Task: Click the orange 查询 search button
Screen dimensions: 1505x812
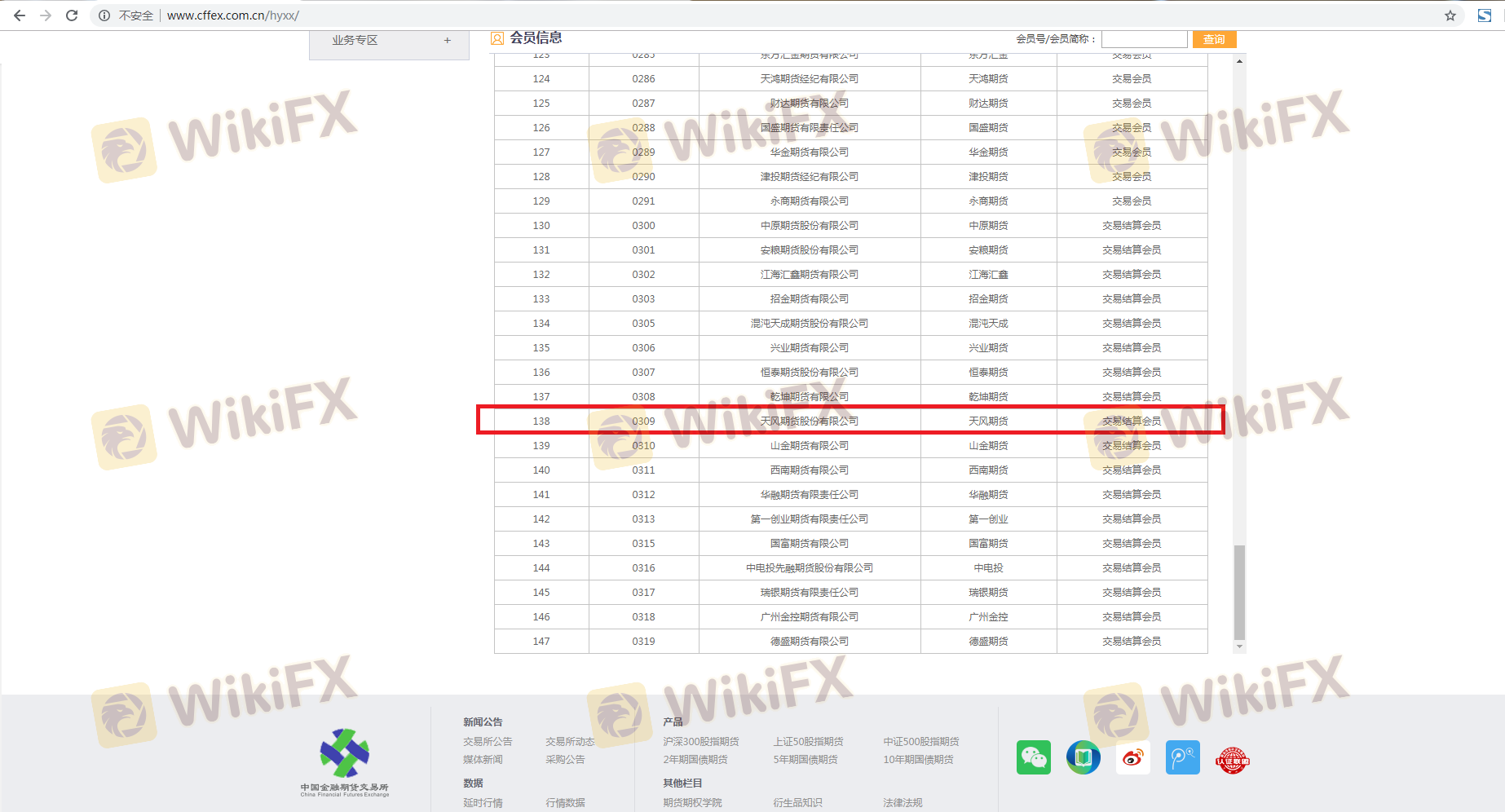Action: click(x=1214, y=39)
